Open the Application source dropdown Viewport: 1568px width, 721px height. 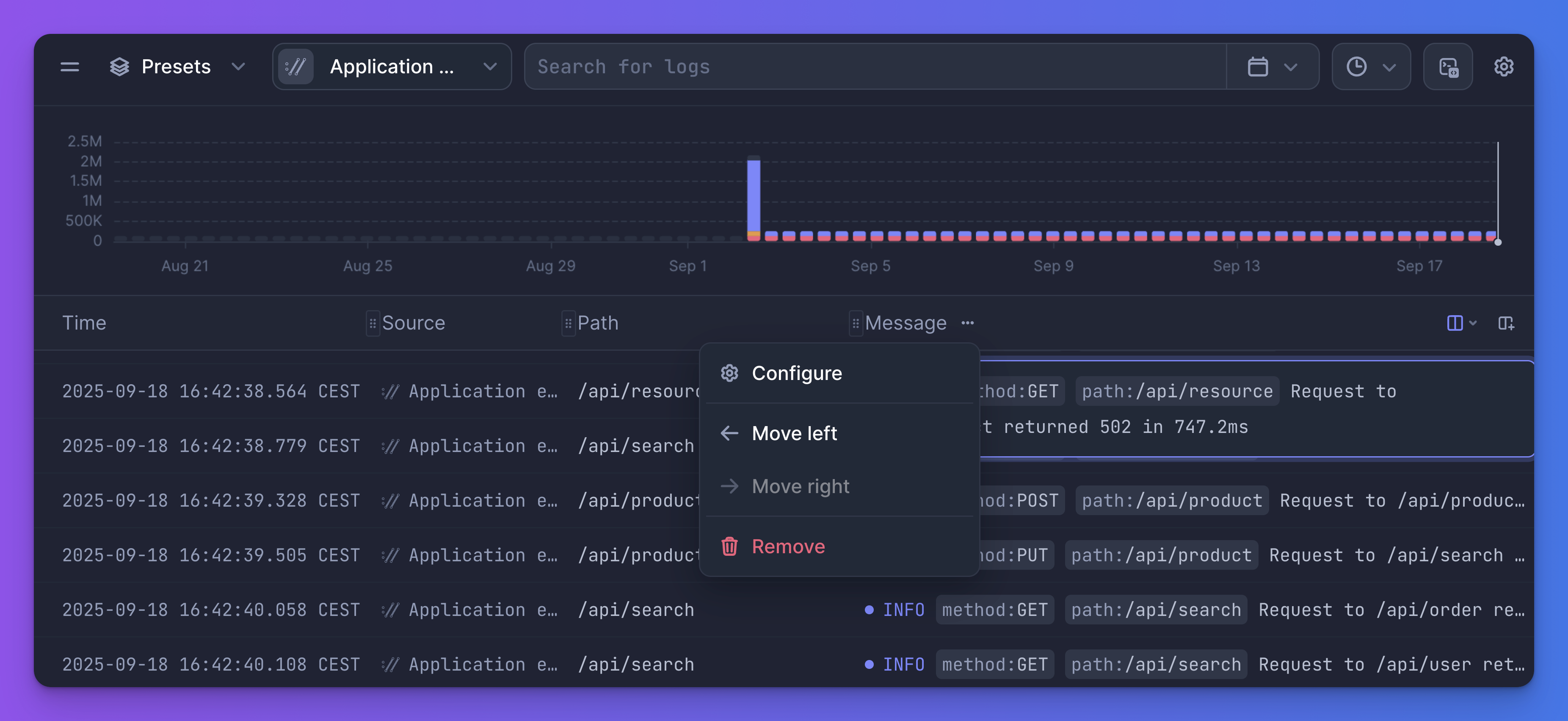[491, 67]
